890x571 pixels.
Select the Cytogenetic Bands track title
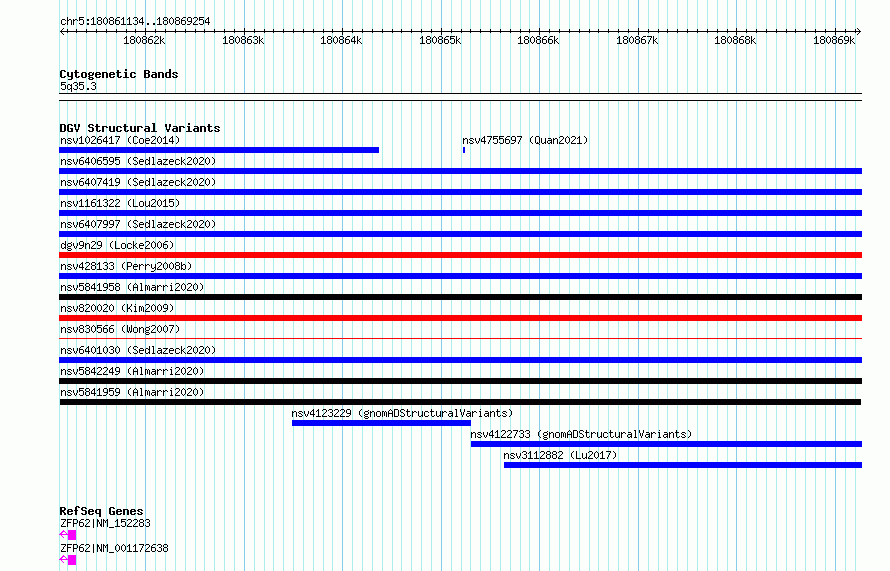[119, 74]
